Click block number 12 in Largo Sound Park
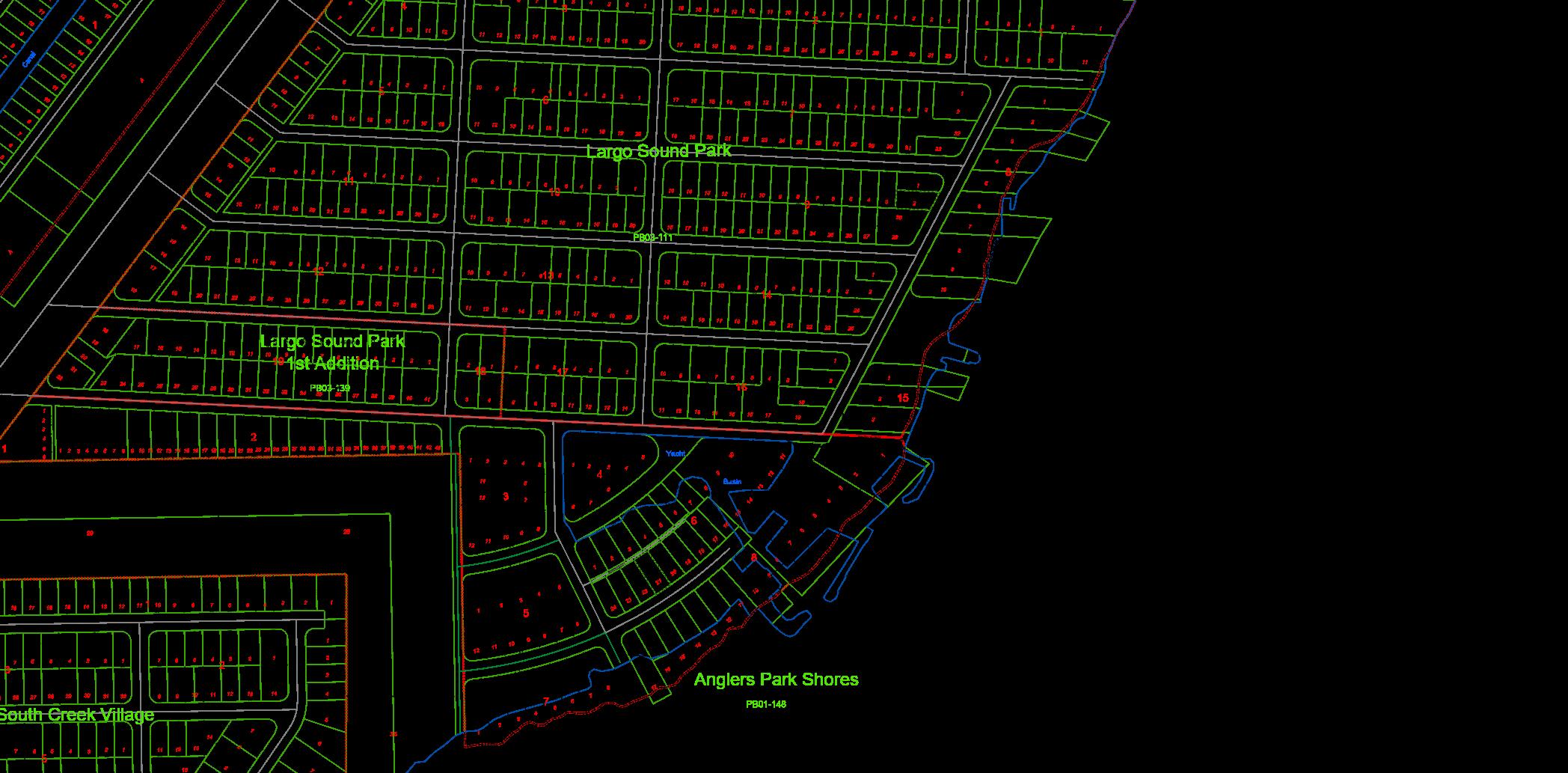 click(x=319, y=271)
